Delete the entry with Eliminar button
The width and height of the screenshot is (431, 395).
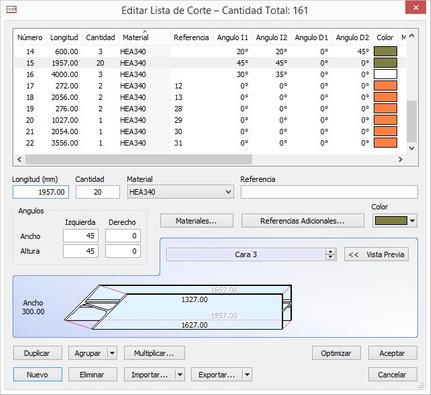(x=92, y=375)
